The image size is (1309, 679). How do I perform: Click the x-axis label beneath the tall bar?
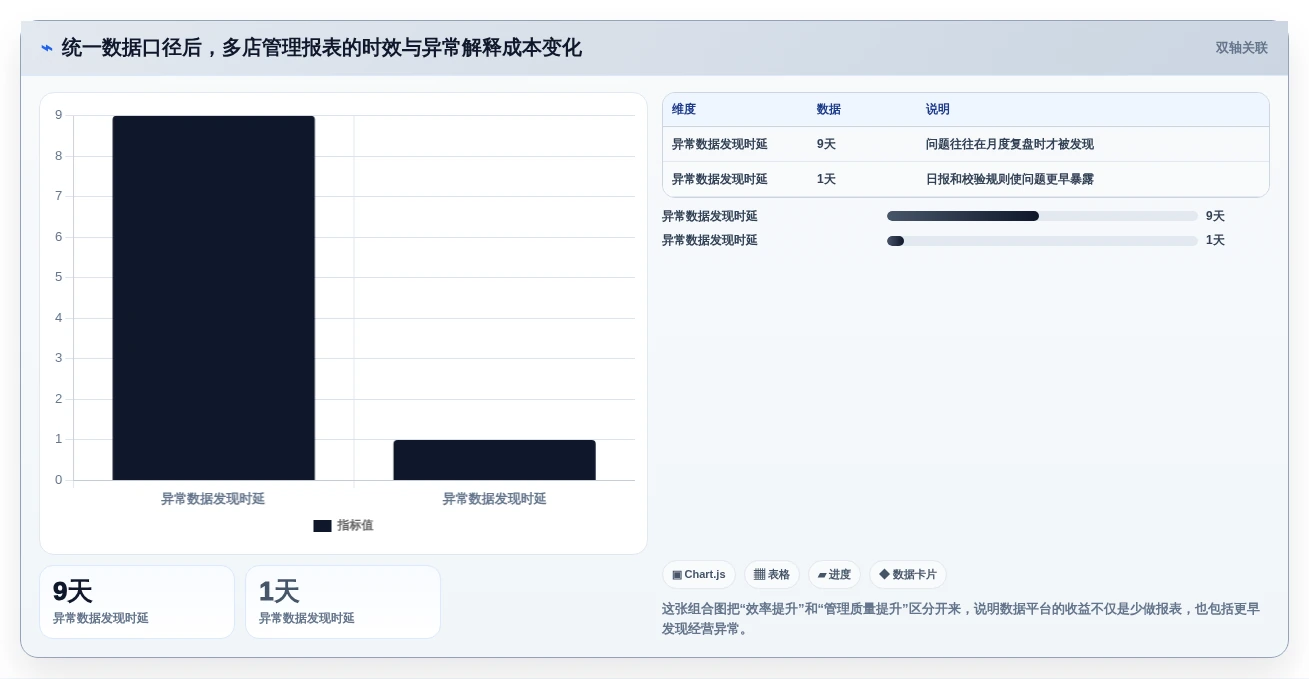[213, 499]
